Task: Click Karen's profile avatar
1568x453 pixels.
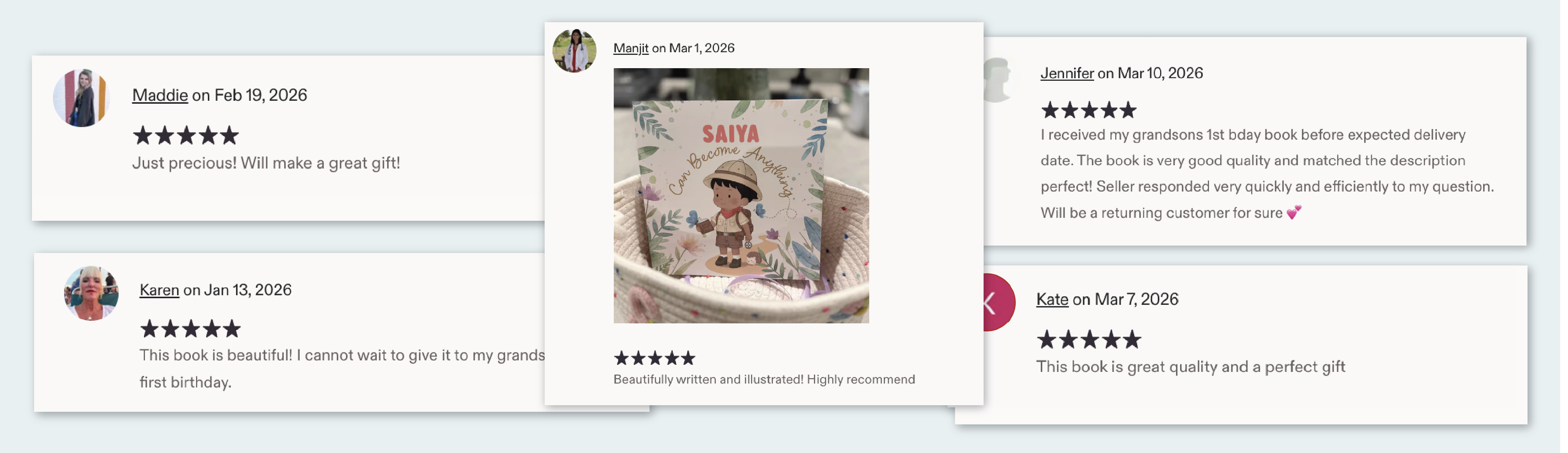Action: click(x=91, y=293)
